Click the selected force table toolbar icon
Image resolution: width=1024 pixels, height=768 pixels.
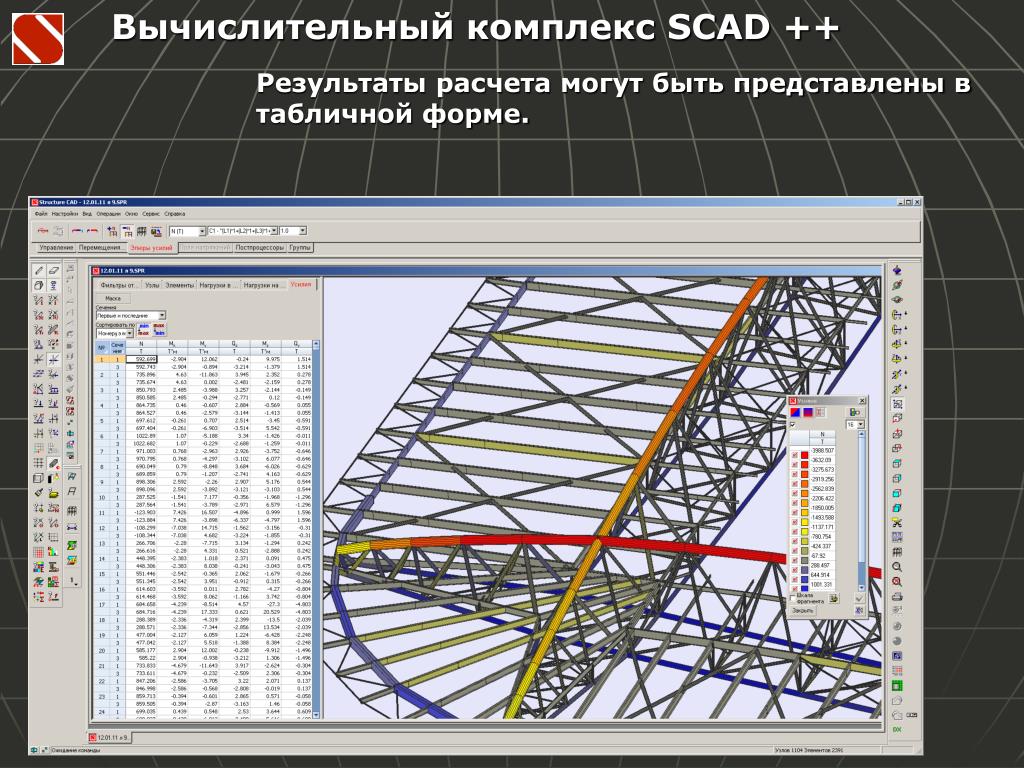point(127,231)
